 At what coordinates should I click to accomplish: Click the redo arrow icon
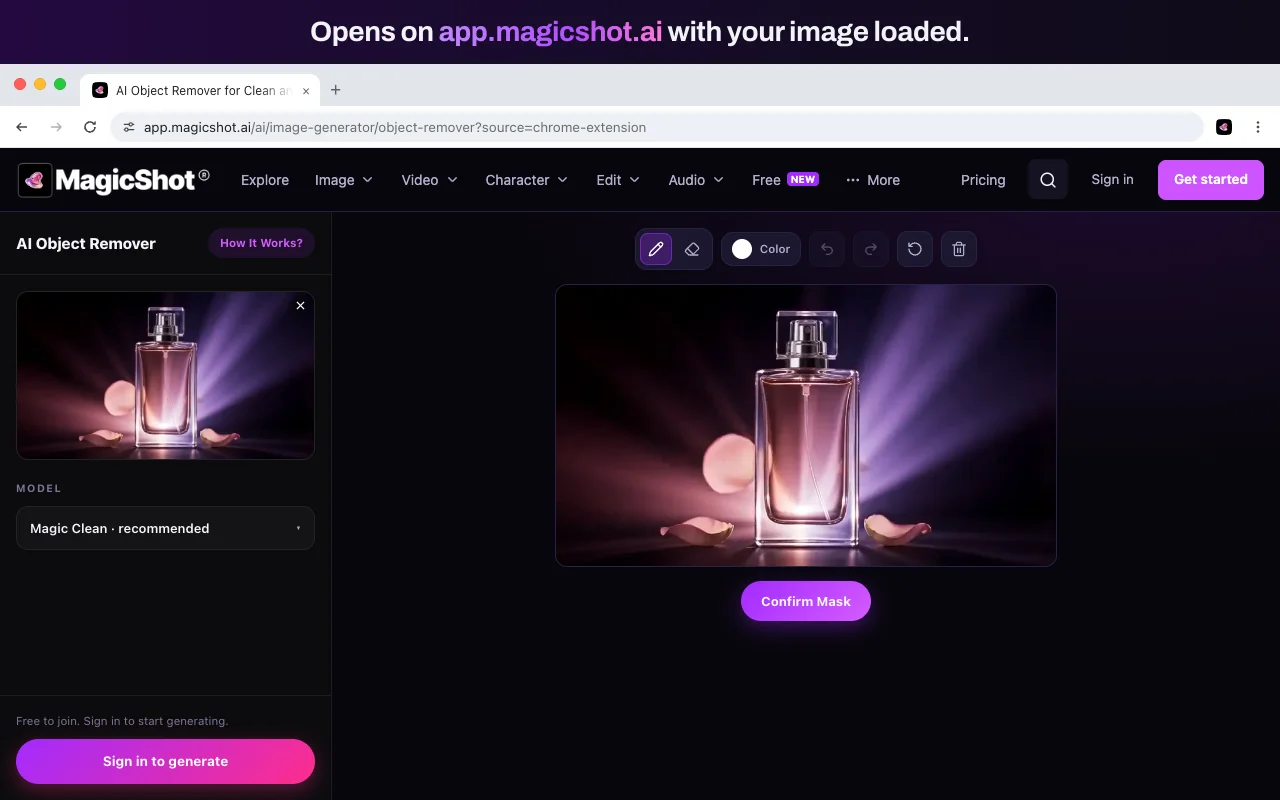pos(871,249)
